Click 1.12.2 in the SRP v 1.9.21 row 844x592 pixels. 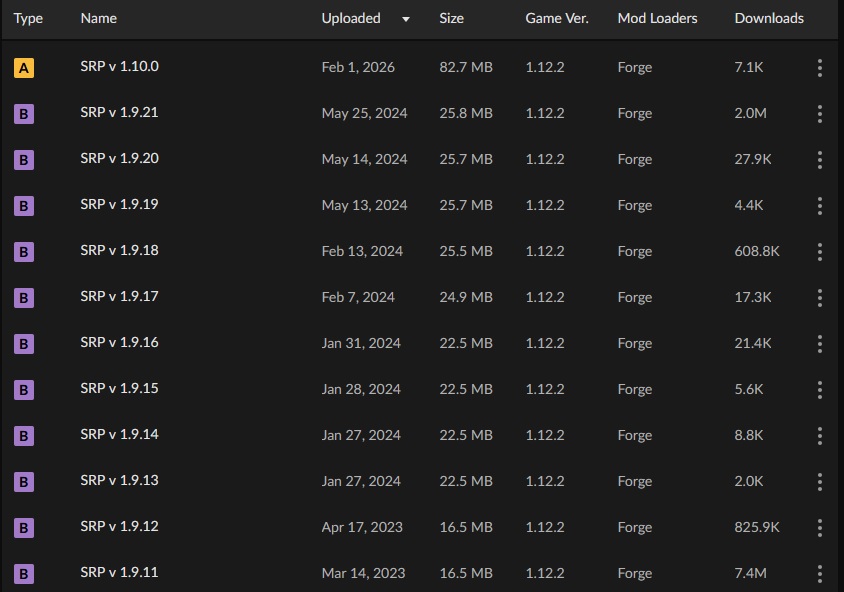coord(545,114)
